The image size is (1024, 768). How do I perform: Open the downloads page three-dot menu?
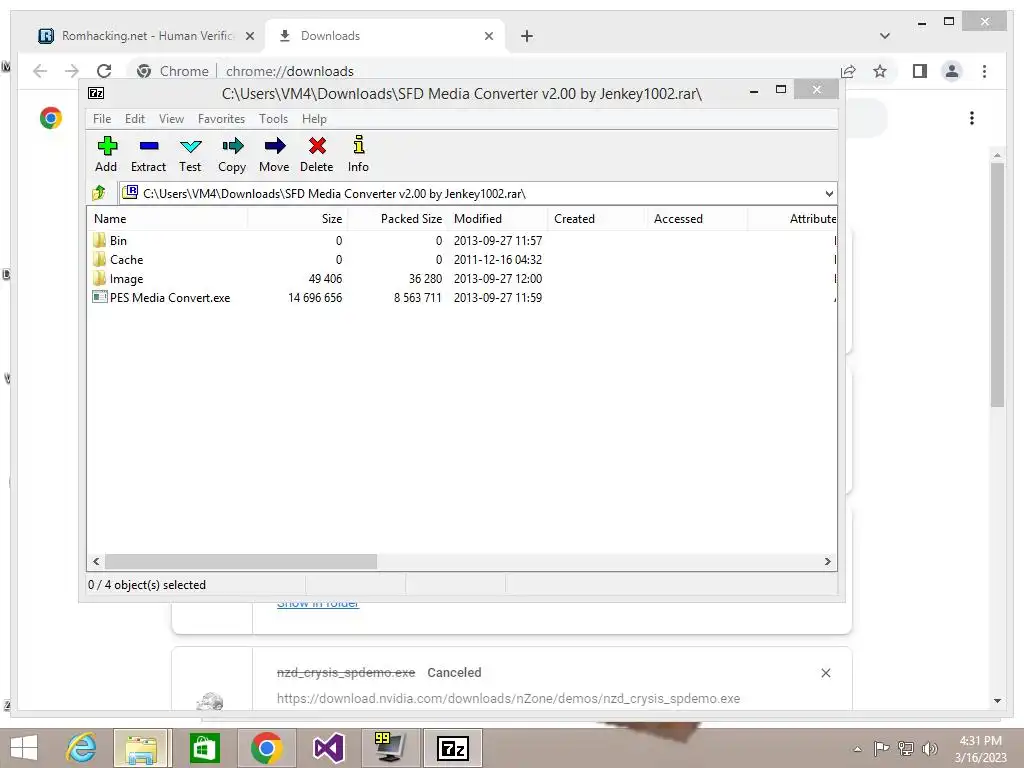(972, 118)
